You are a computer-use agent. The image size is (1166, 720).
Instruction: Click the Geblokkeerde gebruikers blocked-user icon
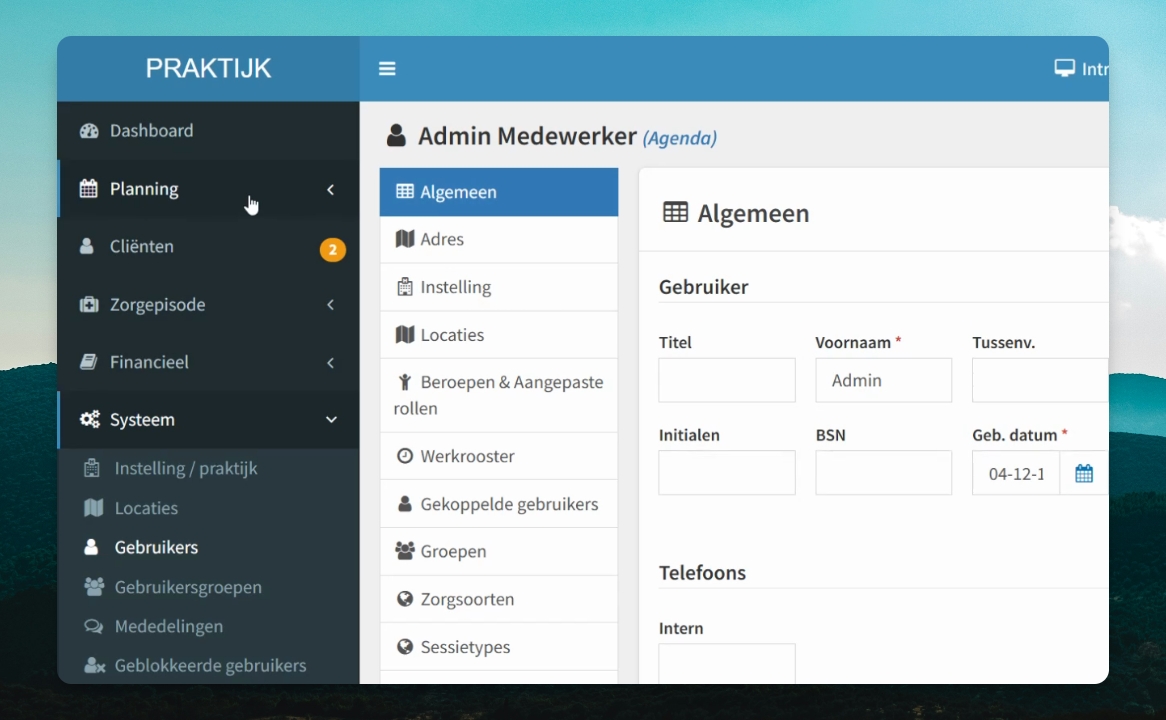coord(94,666)
